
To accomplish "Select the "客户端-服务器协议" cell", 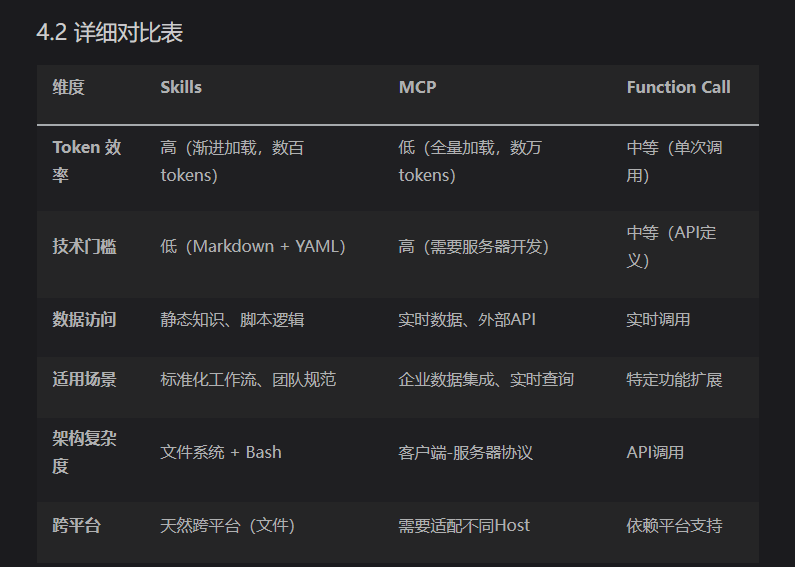I will (x=465, y=452).
